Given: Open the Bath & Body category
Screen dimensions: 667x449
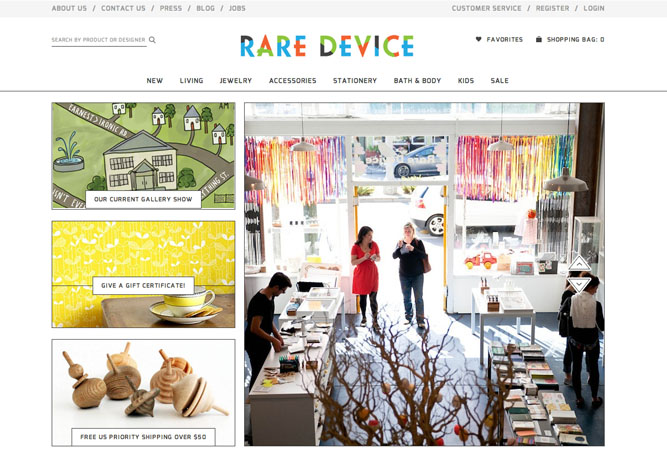Looking at the screenshot, I should coord(417,80).
